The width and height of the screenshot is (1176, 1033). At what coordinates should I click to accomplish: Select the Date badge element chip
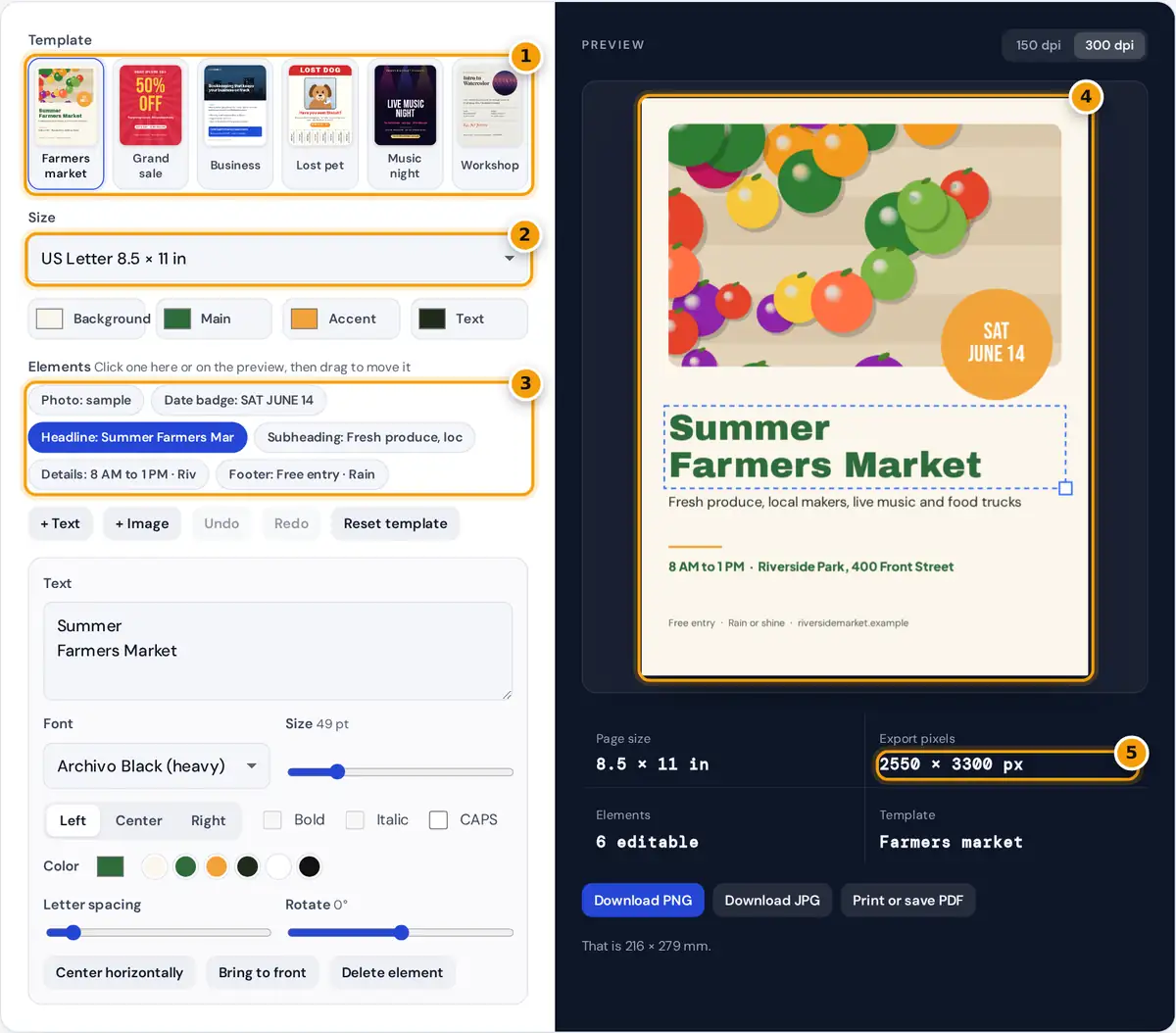point(239,400)
